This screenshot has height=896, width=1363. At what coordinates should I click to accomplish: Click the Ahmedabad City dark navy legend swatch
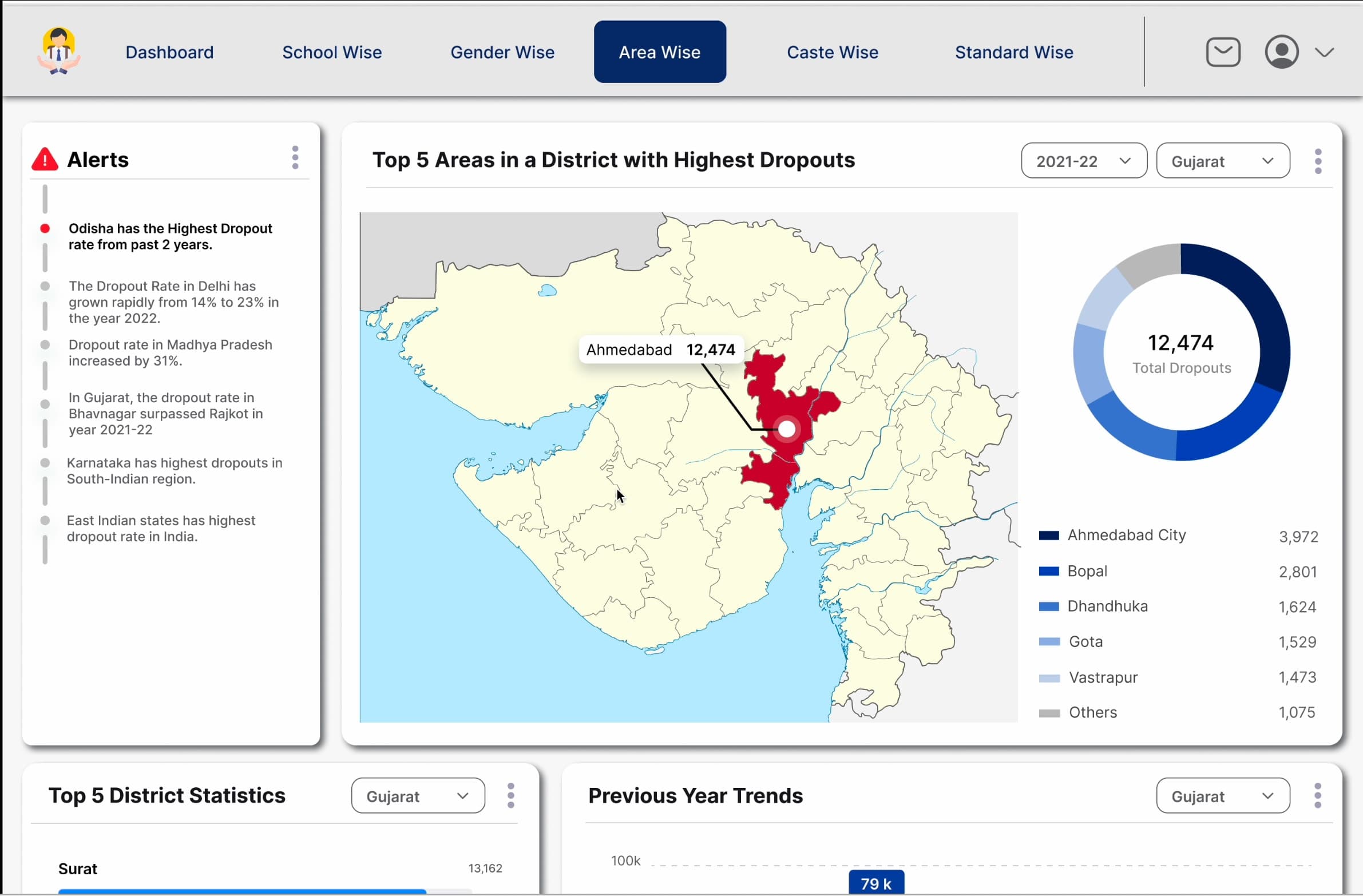(1049, 536)
